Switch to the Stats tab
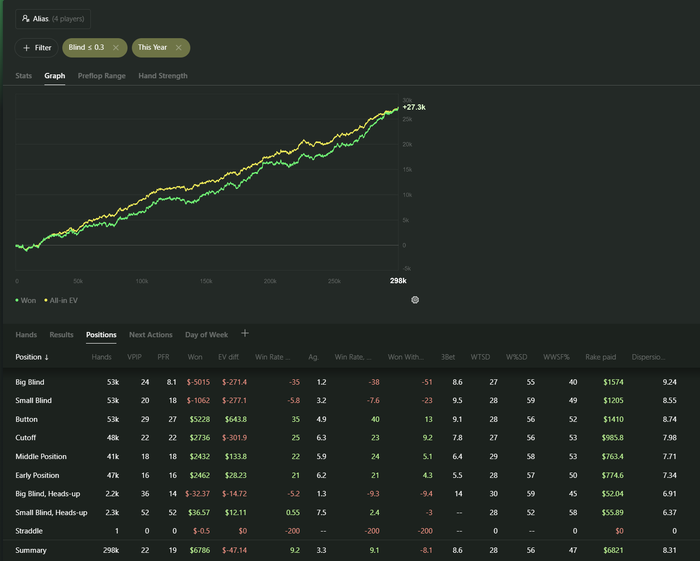This screenshot has width=700, height=561. (23, 76)
